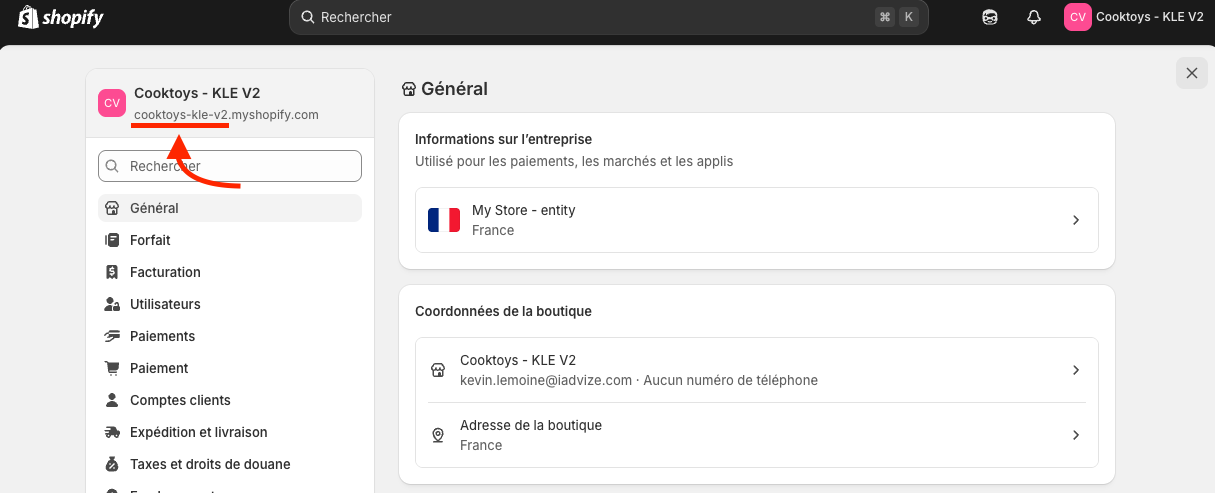
Task: Expand the My Store - entity row chevron
Action: tap(1076, 220)
